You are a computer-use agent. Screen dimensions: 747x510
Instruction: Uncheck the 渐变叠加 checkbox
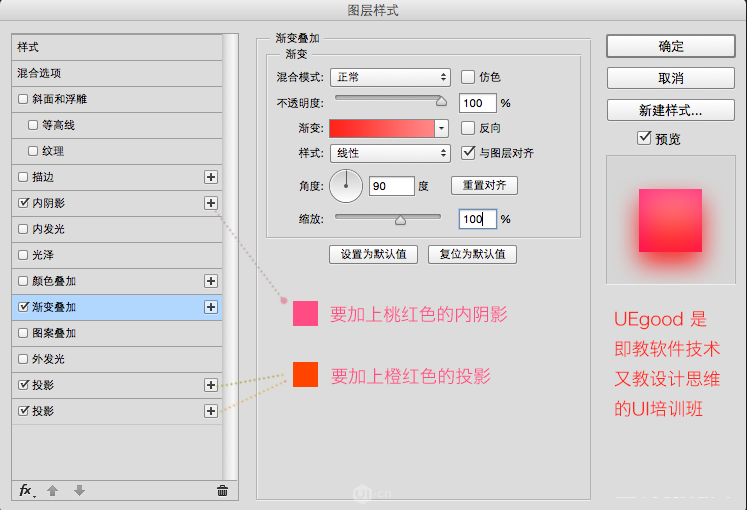click(x=23, y=307)
